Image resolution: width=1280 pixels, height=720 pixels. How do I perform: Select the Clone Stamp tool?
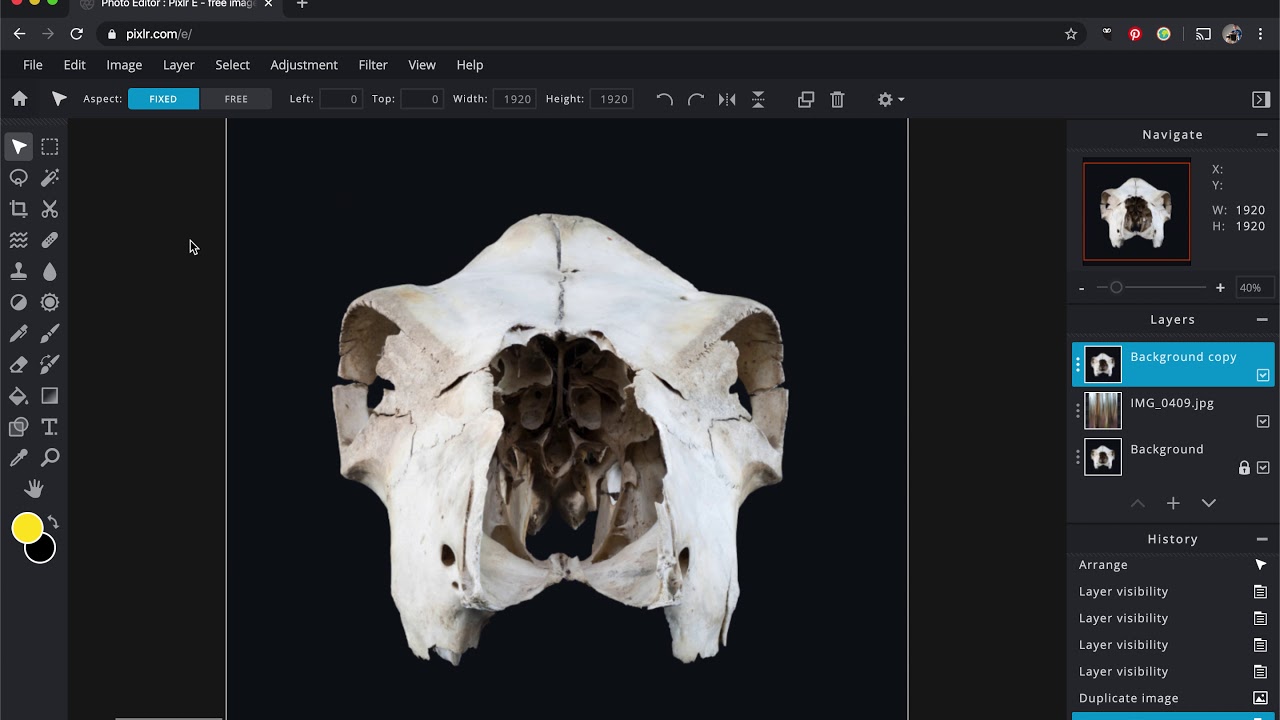(18, 271)
